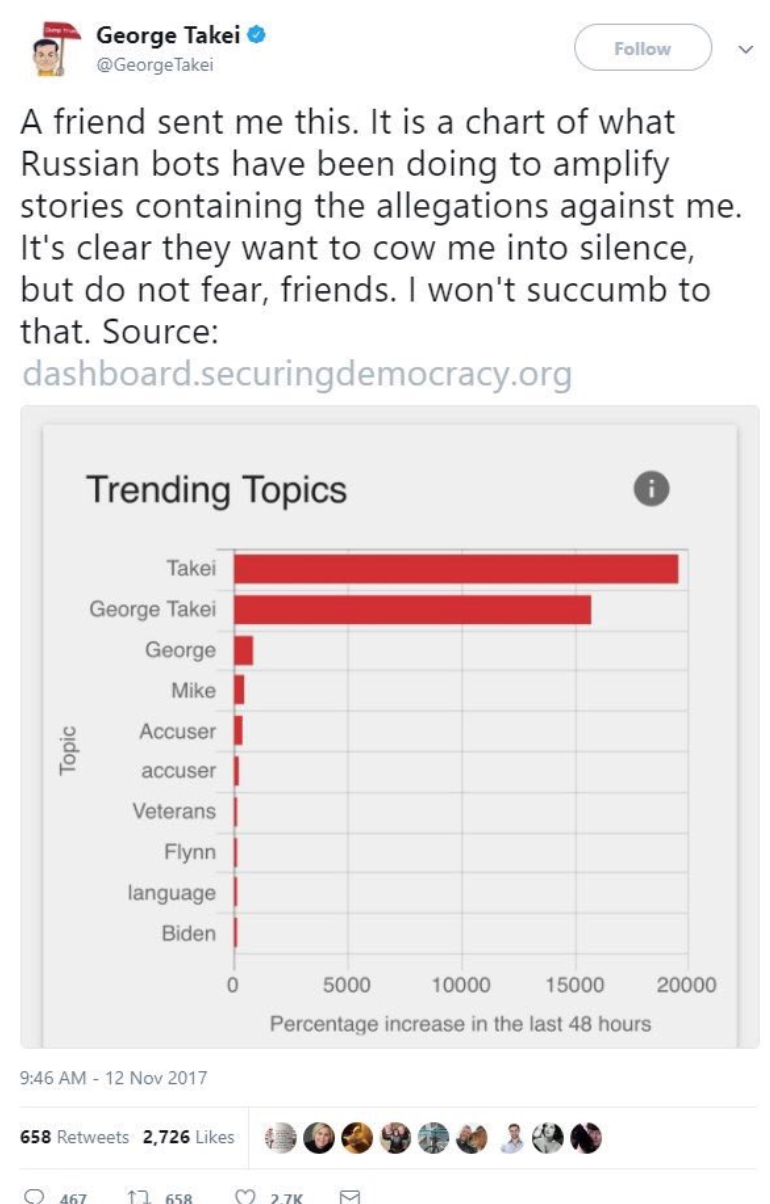Click the reply speech bubble icon
Viewport: 770px width, 1204px height.
click(34, 1195)
